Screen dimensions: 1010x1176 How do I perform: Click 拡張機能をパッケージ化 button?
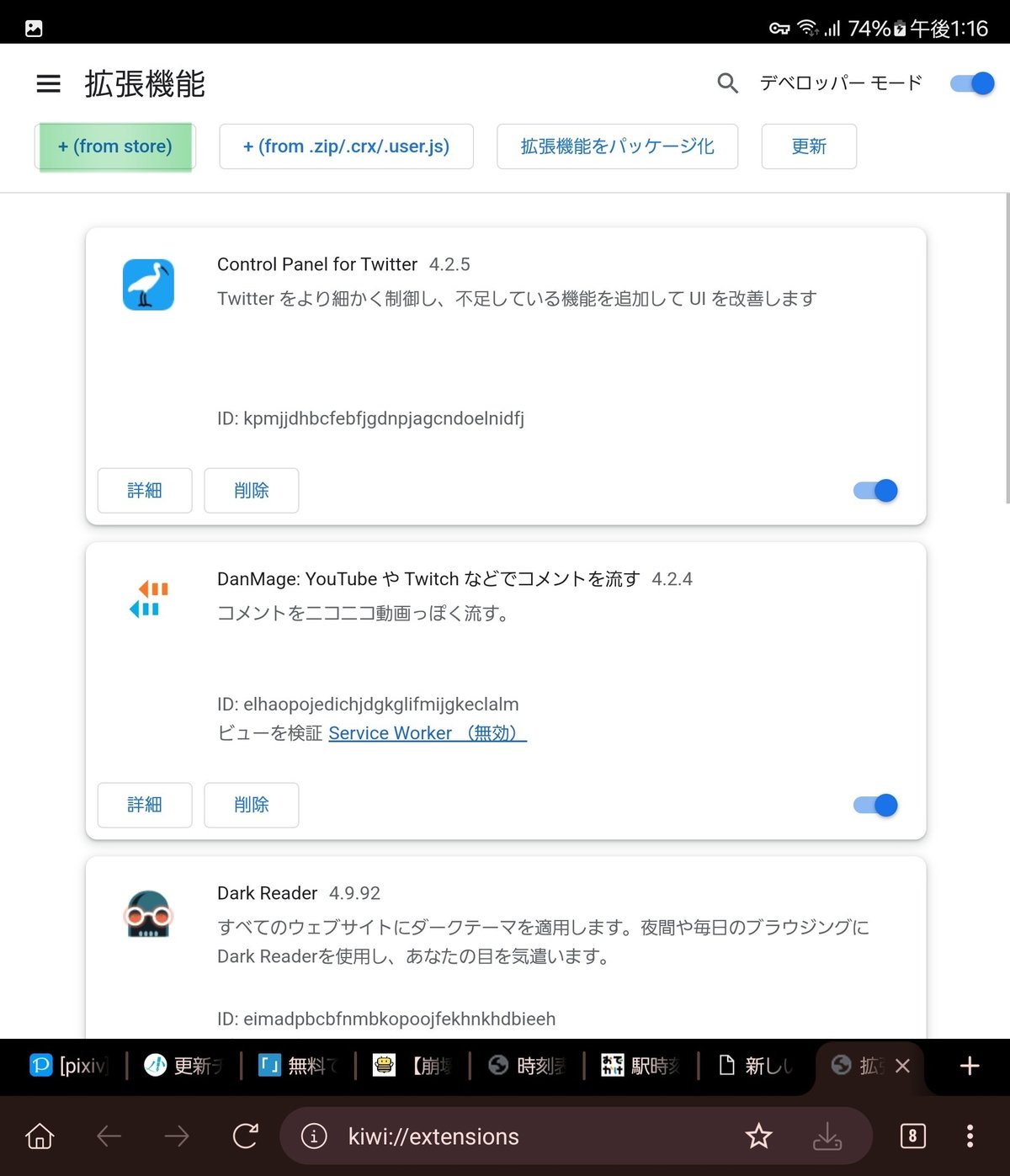click(x=617, y=146)
